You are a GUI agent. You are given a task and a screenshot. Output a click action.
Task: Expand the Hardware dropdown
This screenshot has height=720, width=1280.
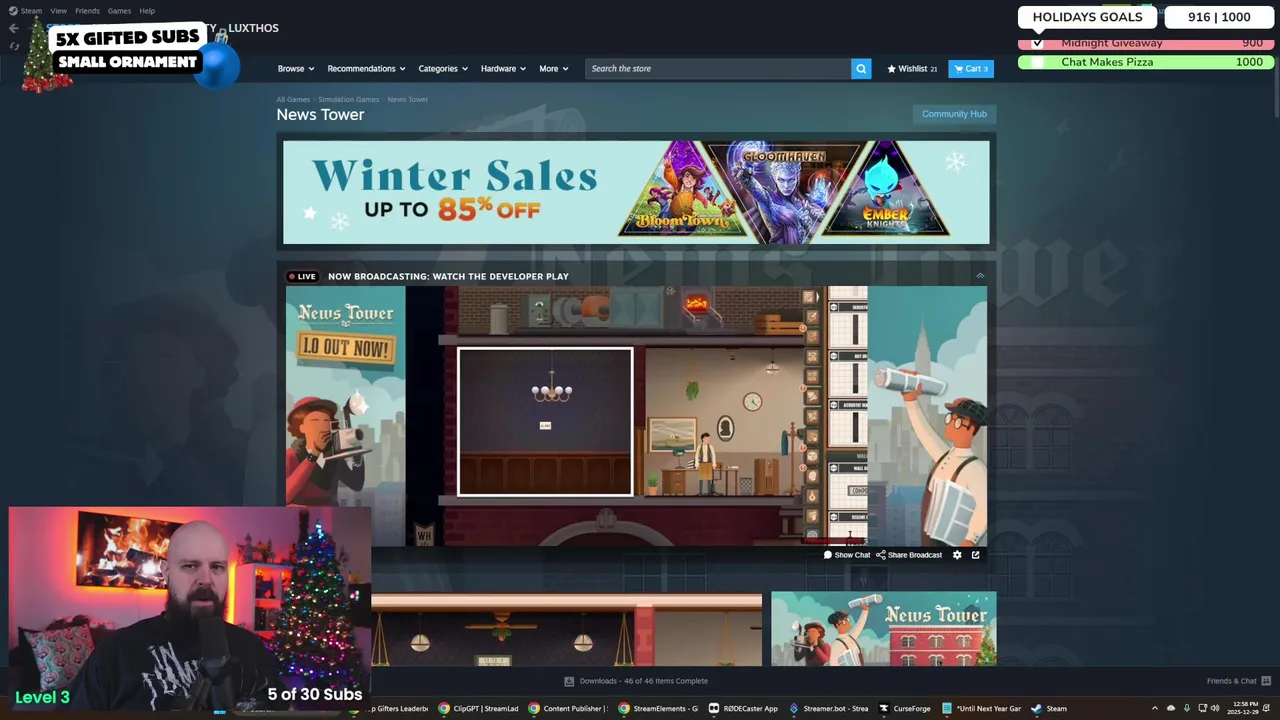pos(503,69)
